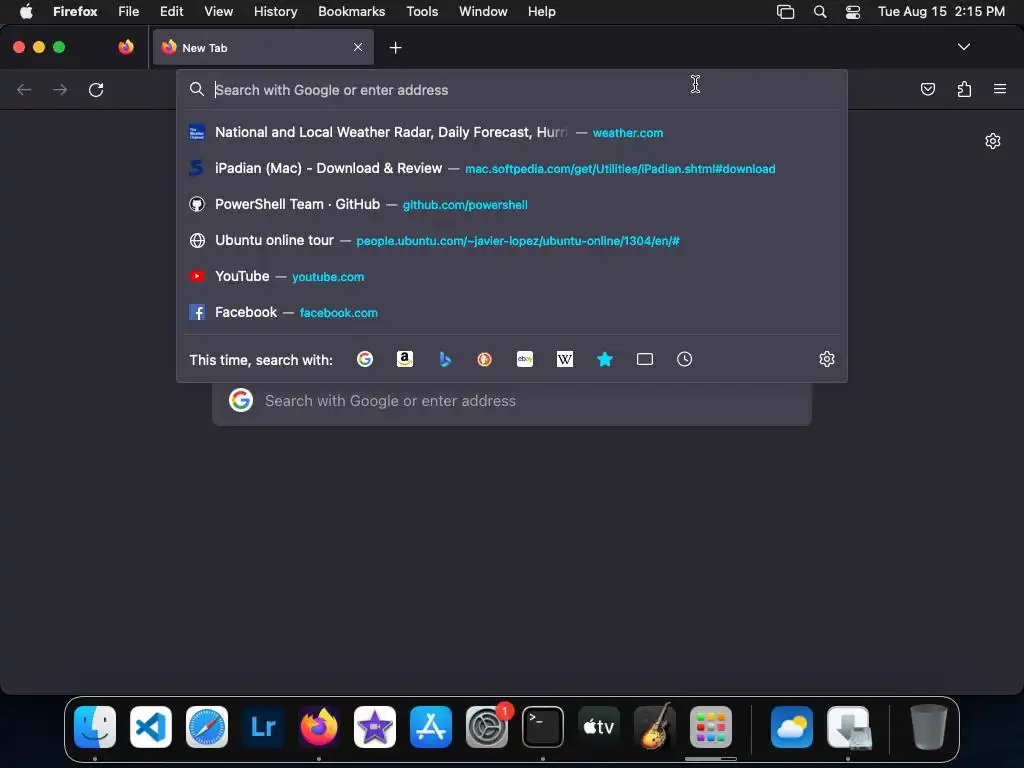The width and height of the screenshot is (1024, 768).
Task: Open the Extensions puzzle icon
Action: pyautogui.click(x=964, y=89)
